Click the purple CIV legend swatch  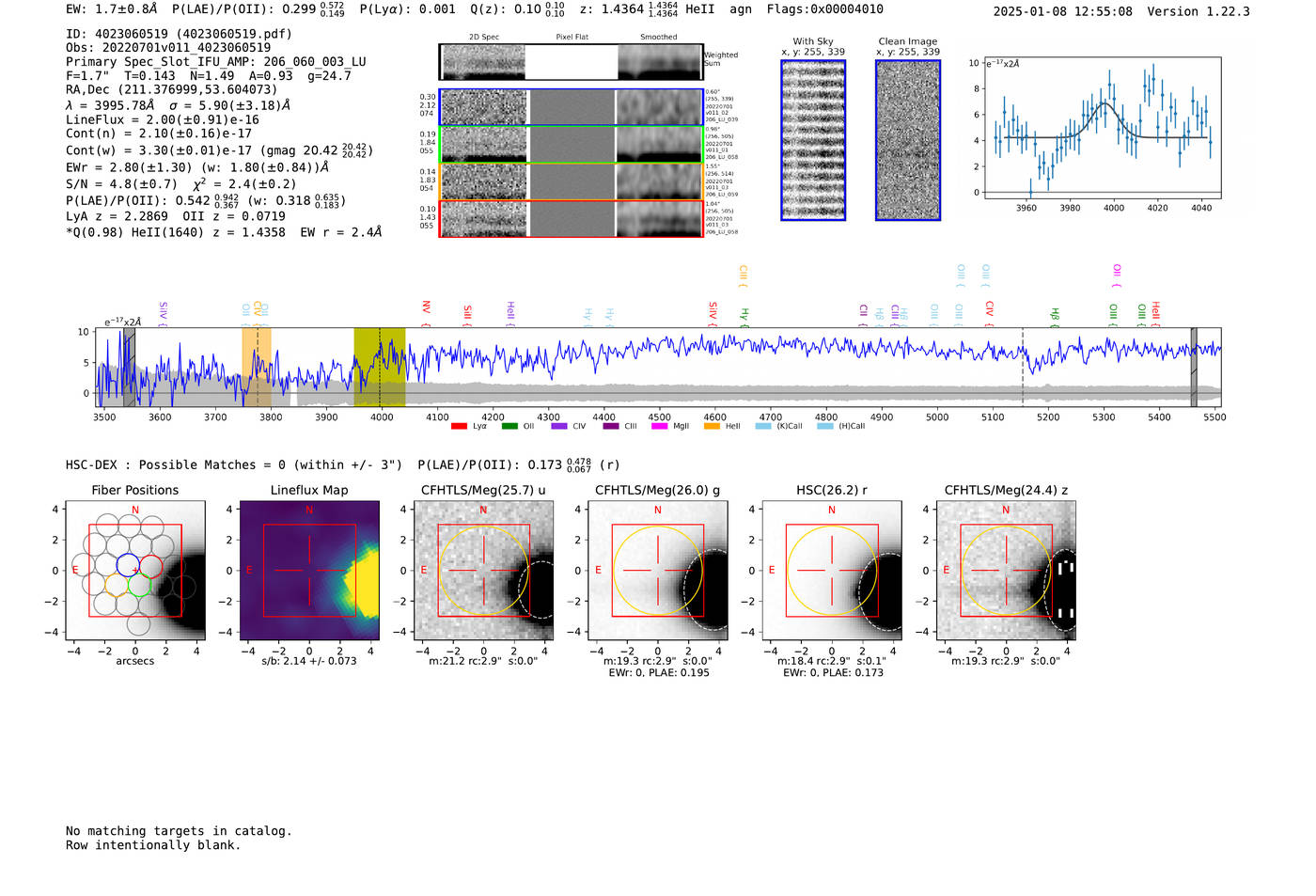559,426
